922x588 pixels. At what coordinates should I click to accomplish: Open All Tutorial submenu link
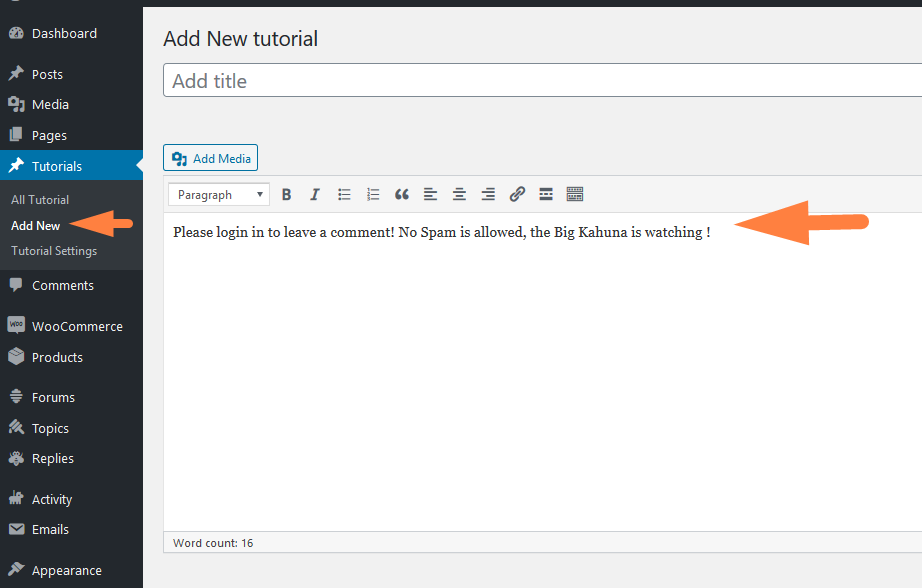coord(40,200)
